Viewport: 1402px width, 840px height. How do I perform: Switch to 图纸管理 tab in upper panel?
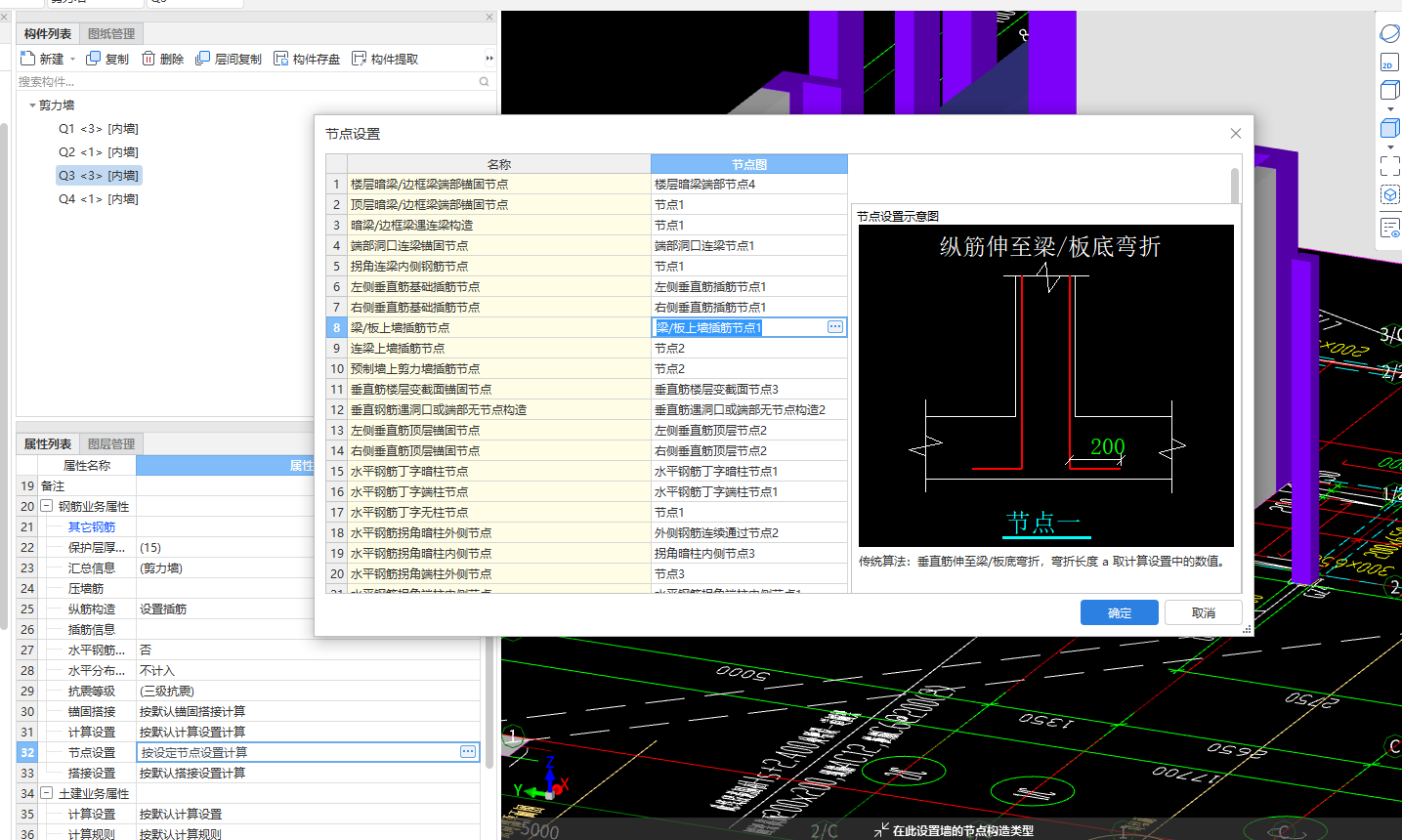(x=111, y=34)
